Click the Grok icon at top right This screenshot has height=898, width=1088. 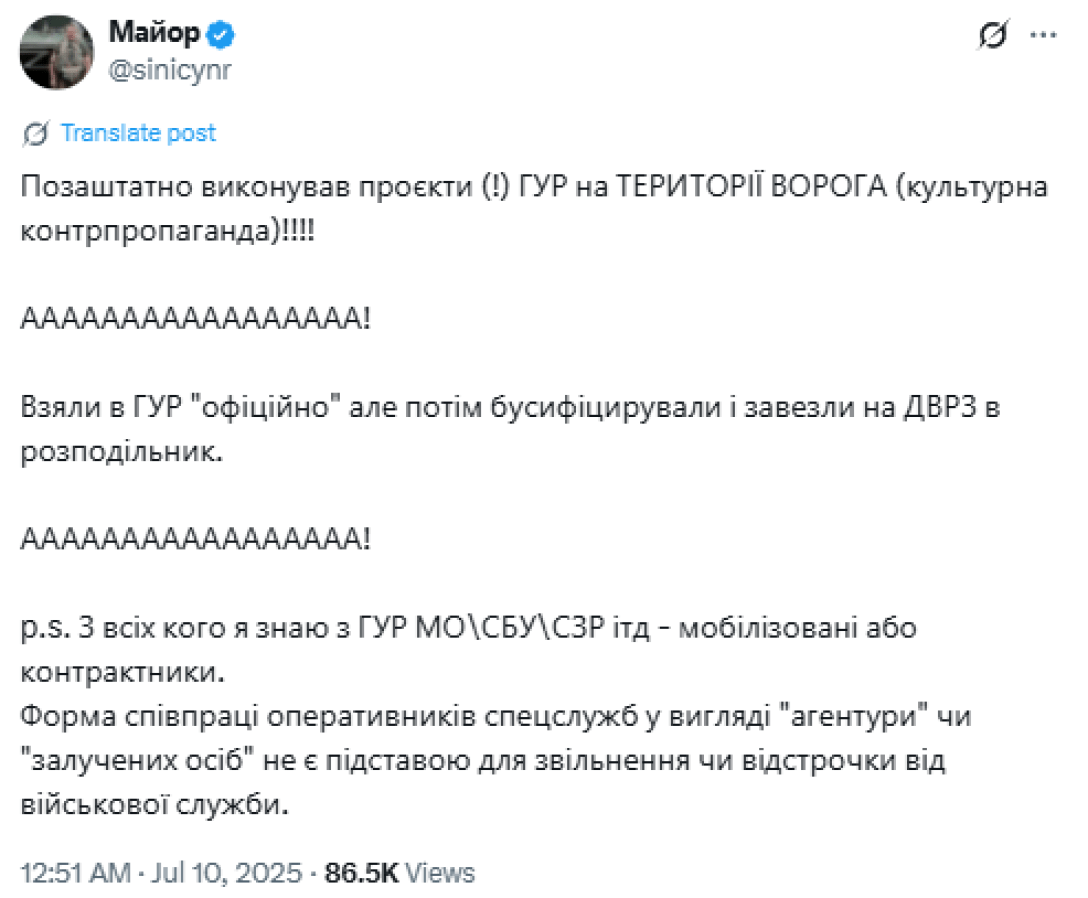993,36
